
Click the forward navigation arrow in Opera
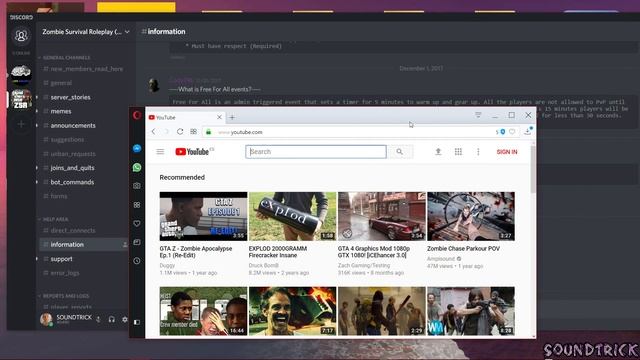[167, 131]
